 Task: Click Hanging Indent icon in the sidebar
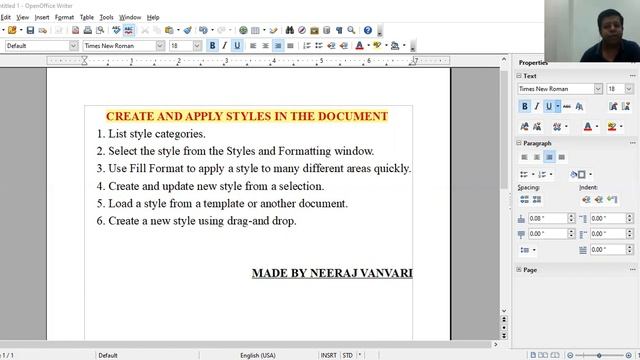[611, 199]
